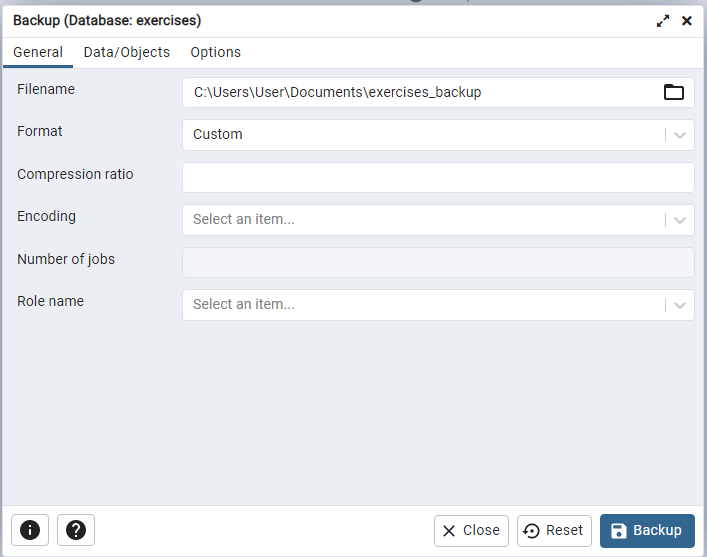Select the General tab
707x557 pixels.
pyautogui.click(x=38, y=52)
